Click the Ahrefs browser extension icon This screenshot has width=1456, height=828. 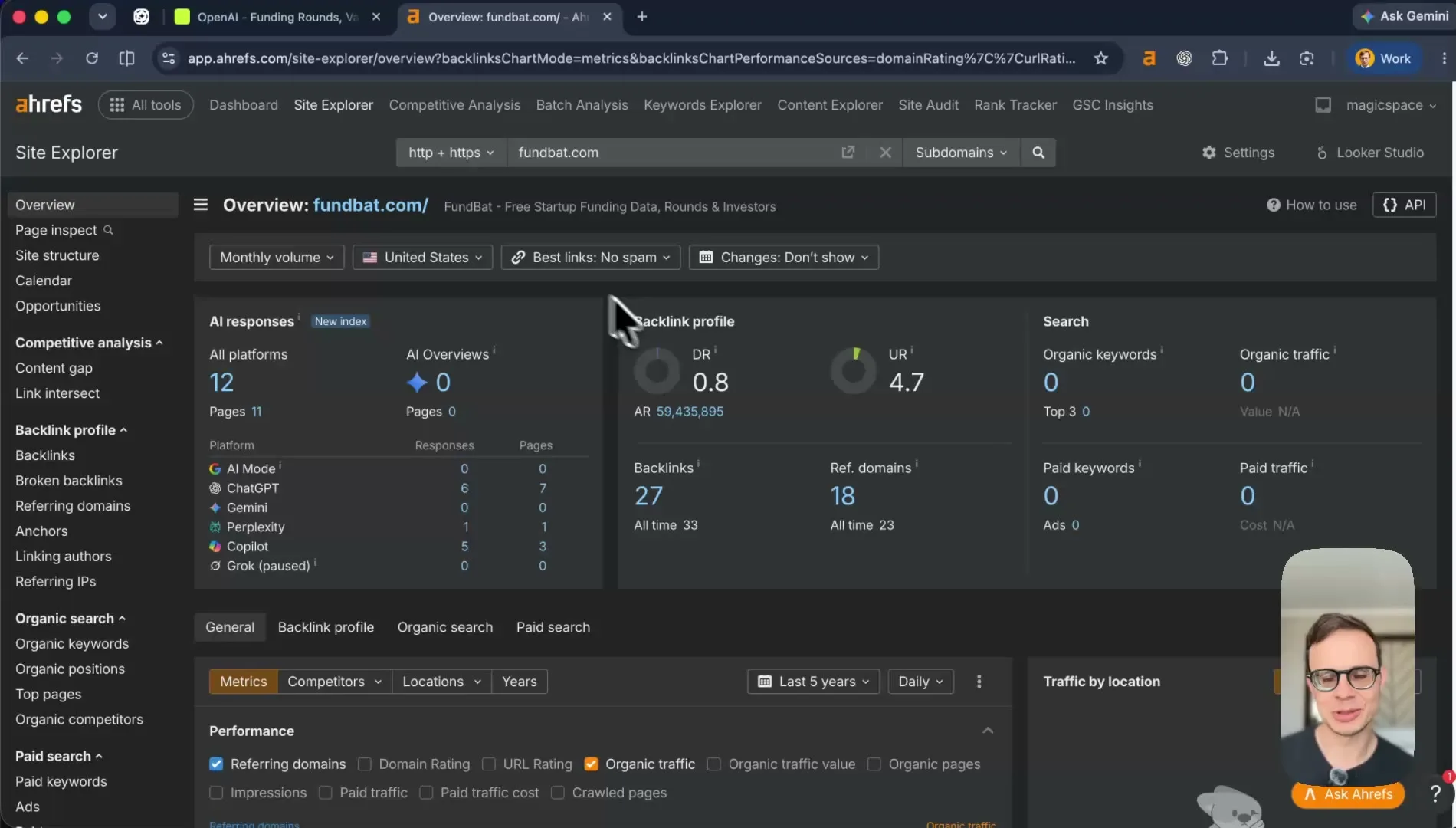1149,58
